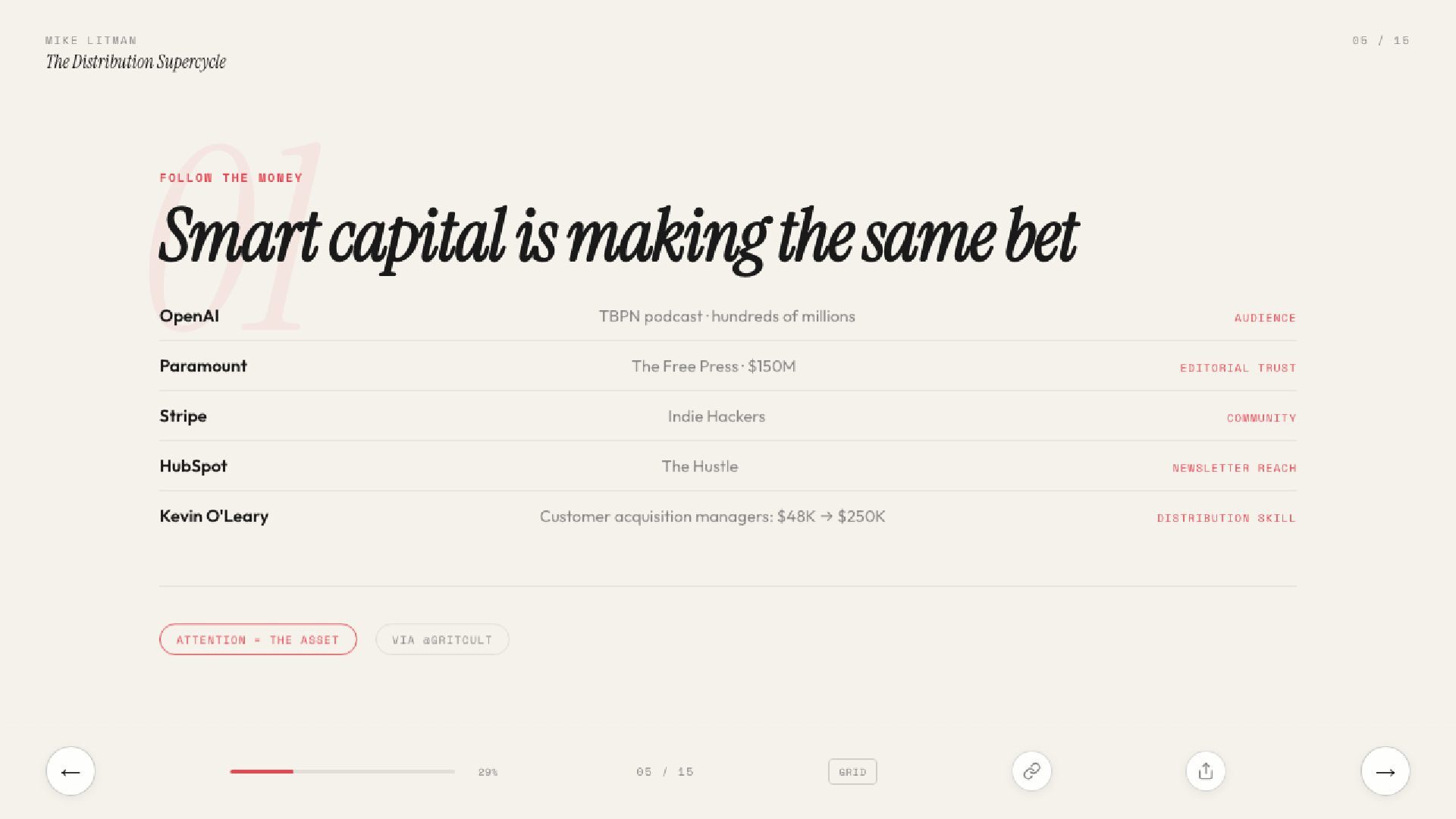Click the EDITORIAL TRUST tag
1456x819 pixels.
pos(1238,368)
